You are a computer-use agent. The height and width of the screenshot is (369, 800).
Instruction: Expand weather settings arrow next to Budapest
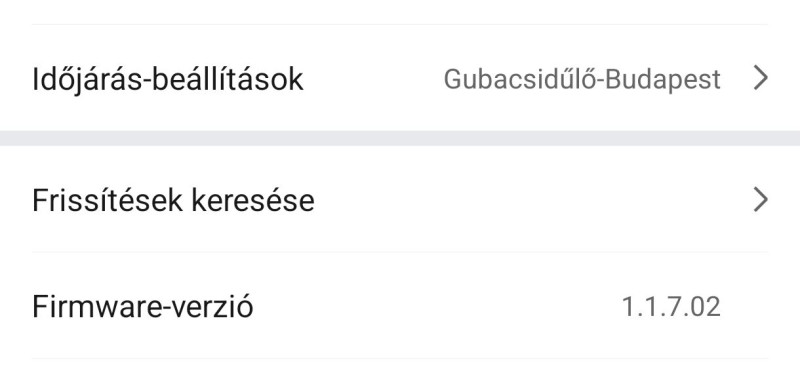760,79
